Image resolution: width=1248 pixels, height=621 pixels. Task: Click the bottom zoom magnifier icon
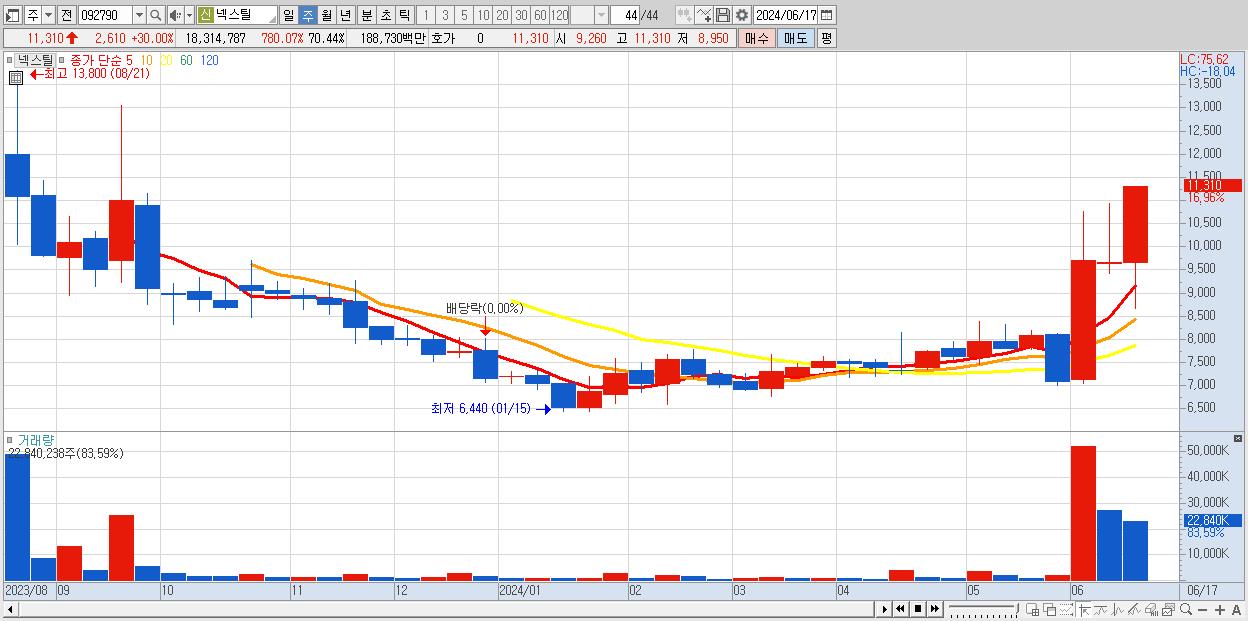coord(1186,609)
